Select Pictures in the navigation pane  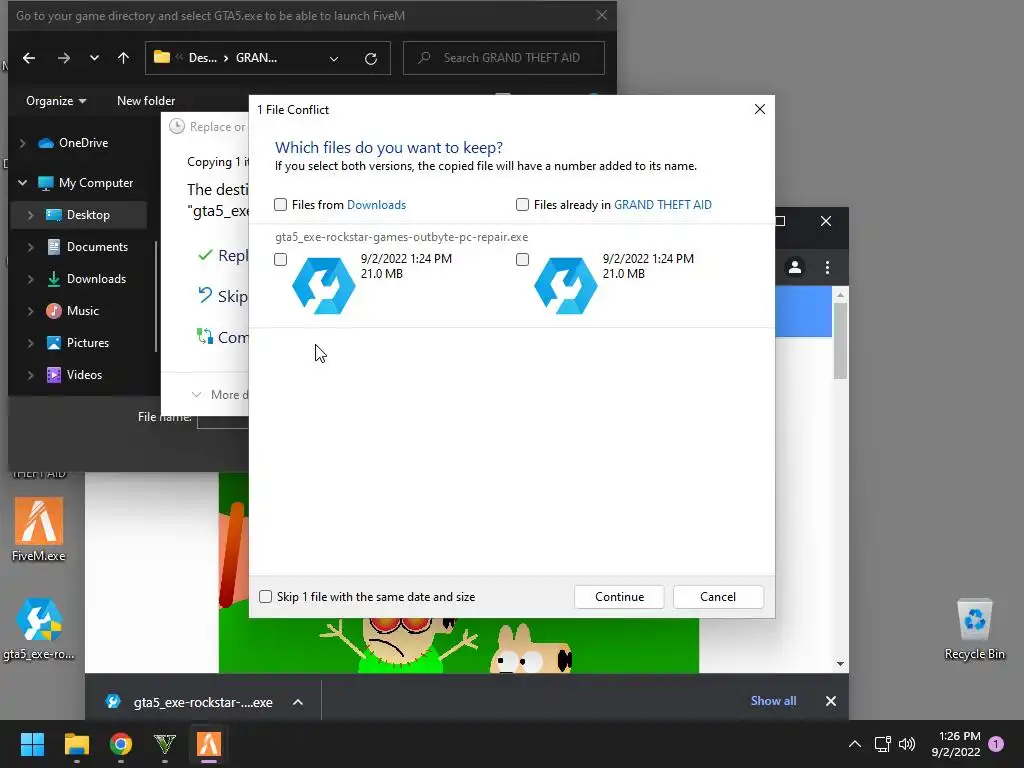tap(78, 343)
